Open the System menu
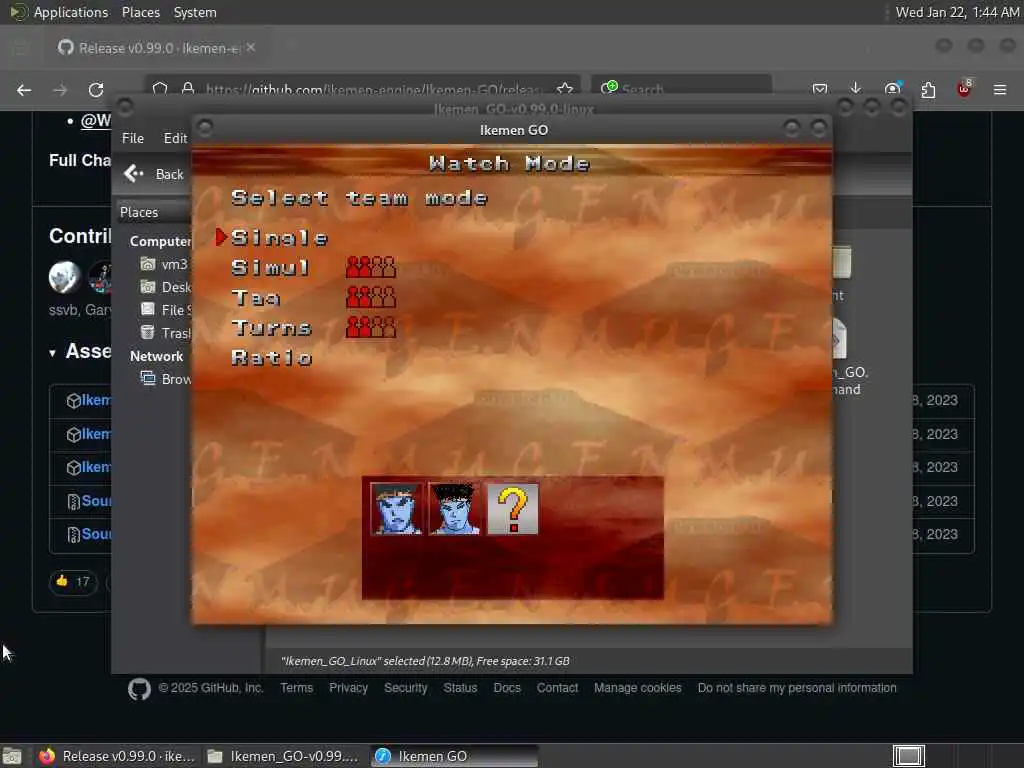Screen dimensions: 1024x768 [195, 12]
